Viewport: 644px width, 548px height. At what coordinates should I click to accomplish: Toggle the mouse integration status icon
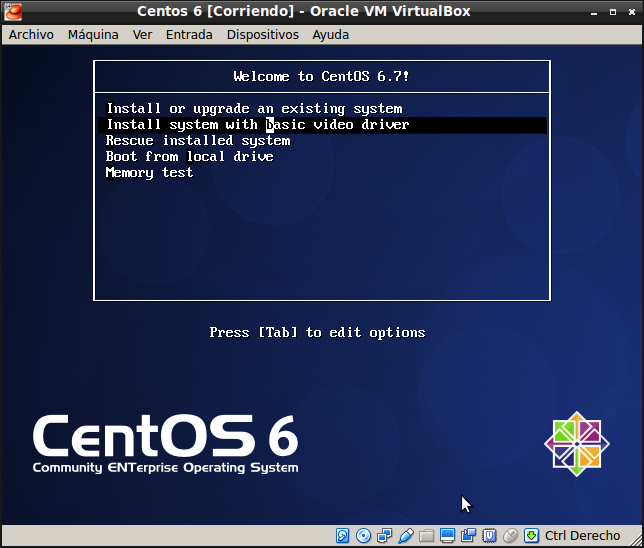[x=510, y=536]
